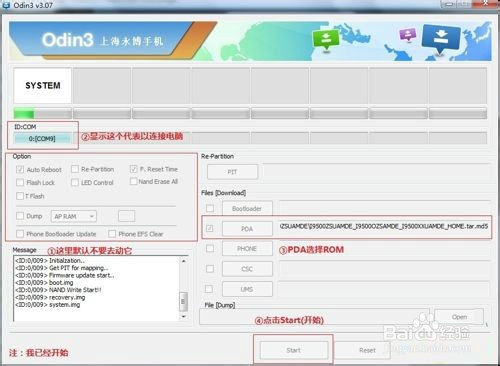
Task: Toggle the Auto Reboot checkbox
Action: 20,170
